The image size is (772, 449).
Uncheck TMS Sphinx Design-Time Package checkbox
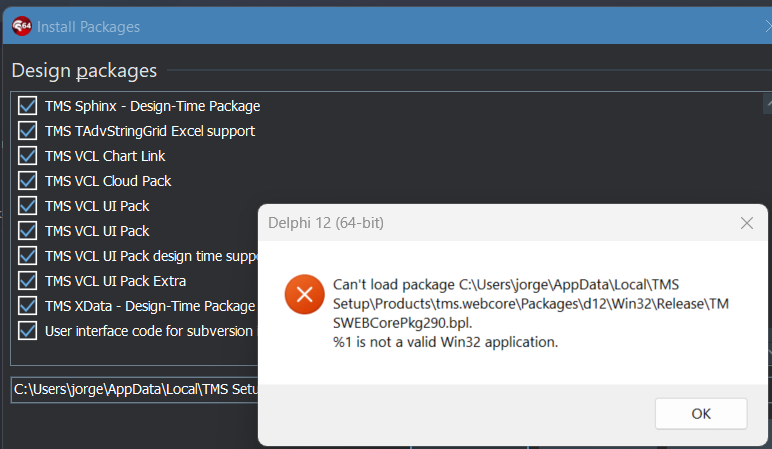point(27,106)
